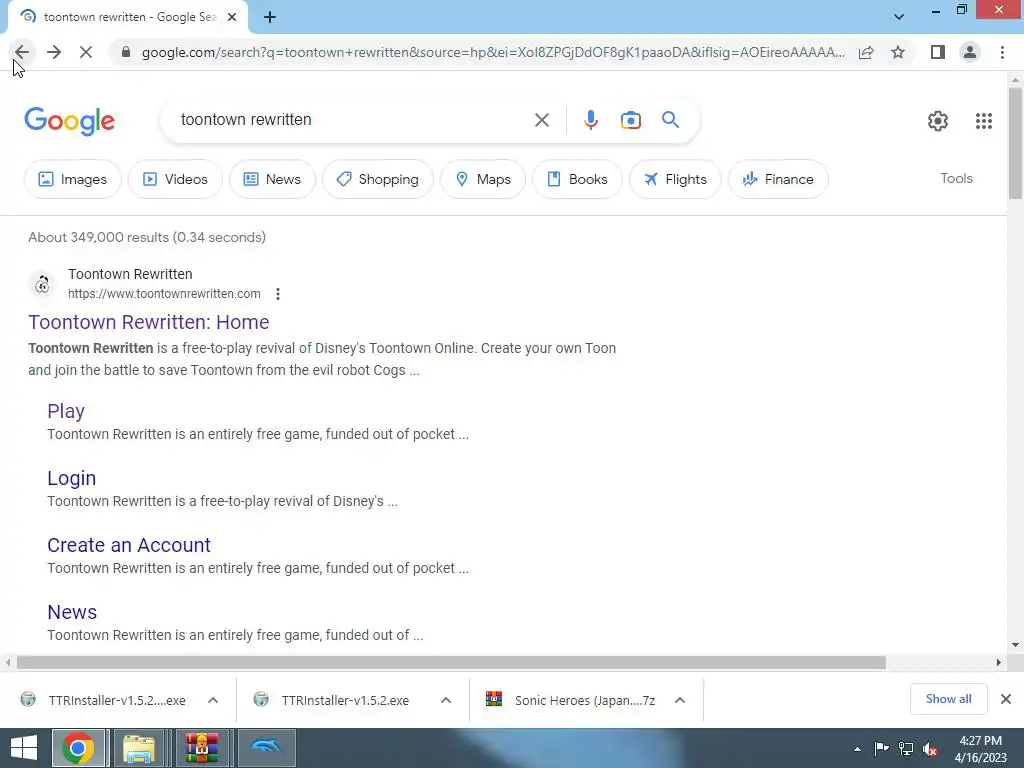Open the Chrome side panel icon
1024x768 pixels.
938,52
